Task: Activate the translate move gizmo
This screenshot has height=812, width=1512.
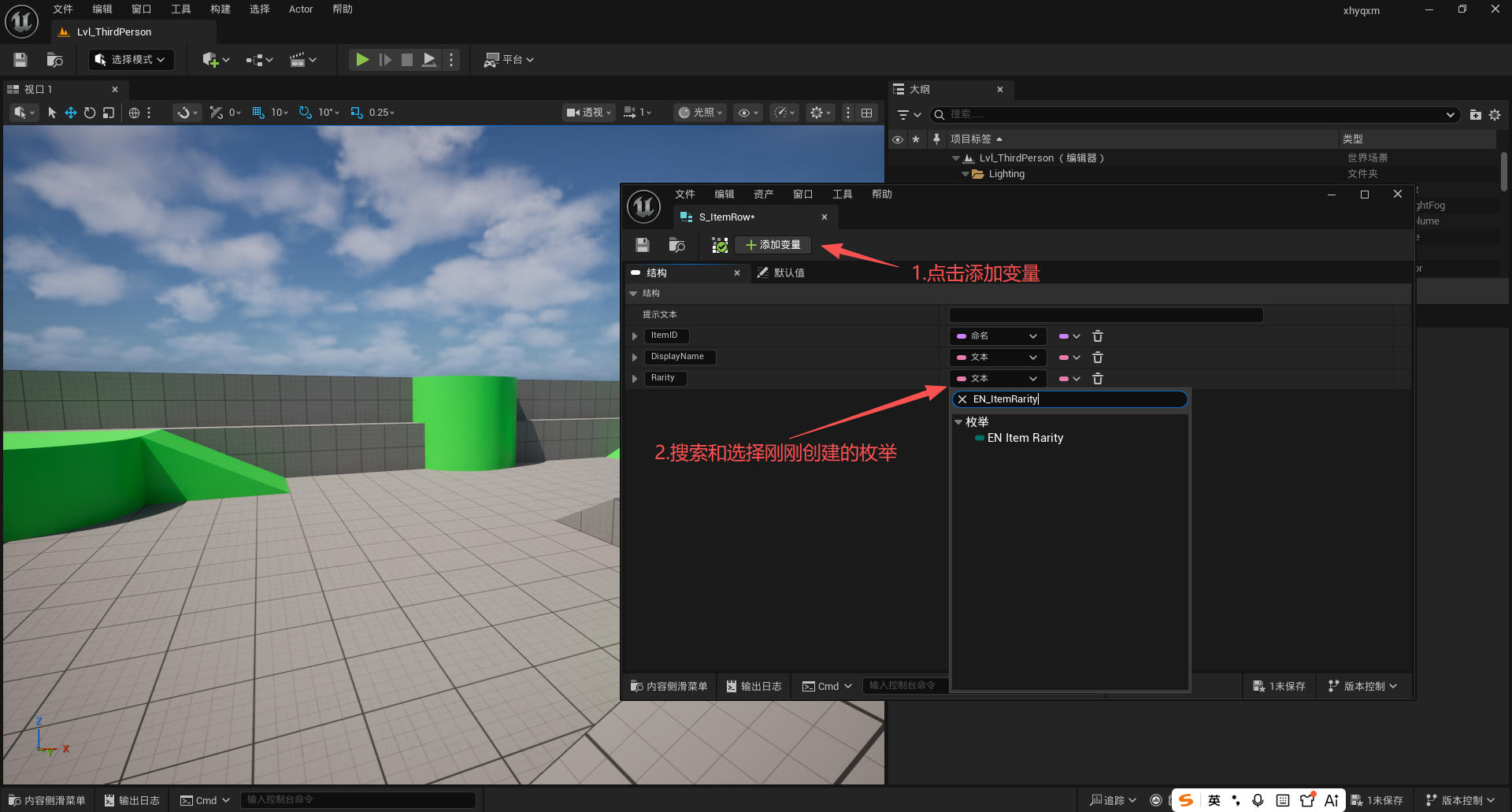Action: 71,113
